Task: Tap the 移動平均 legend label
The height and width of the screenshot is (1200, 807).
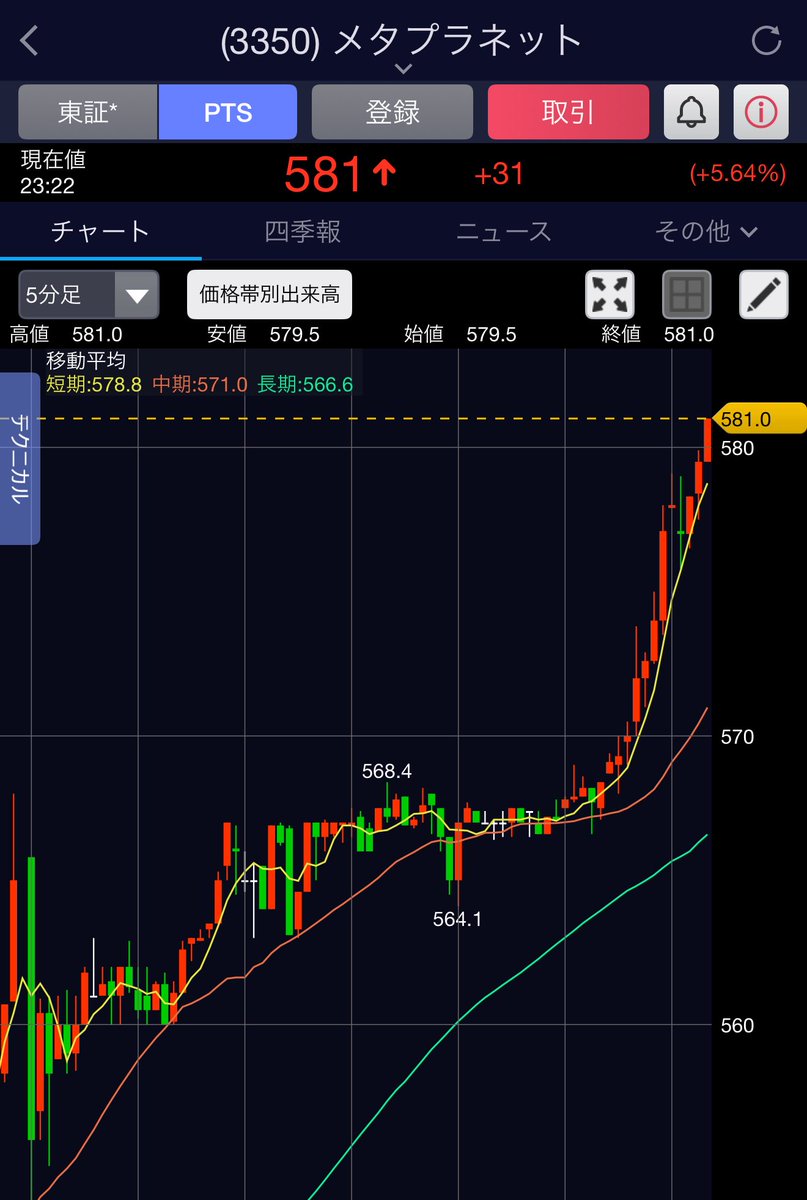Action: 85,361
